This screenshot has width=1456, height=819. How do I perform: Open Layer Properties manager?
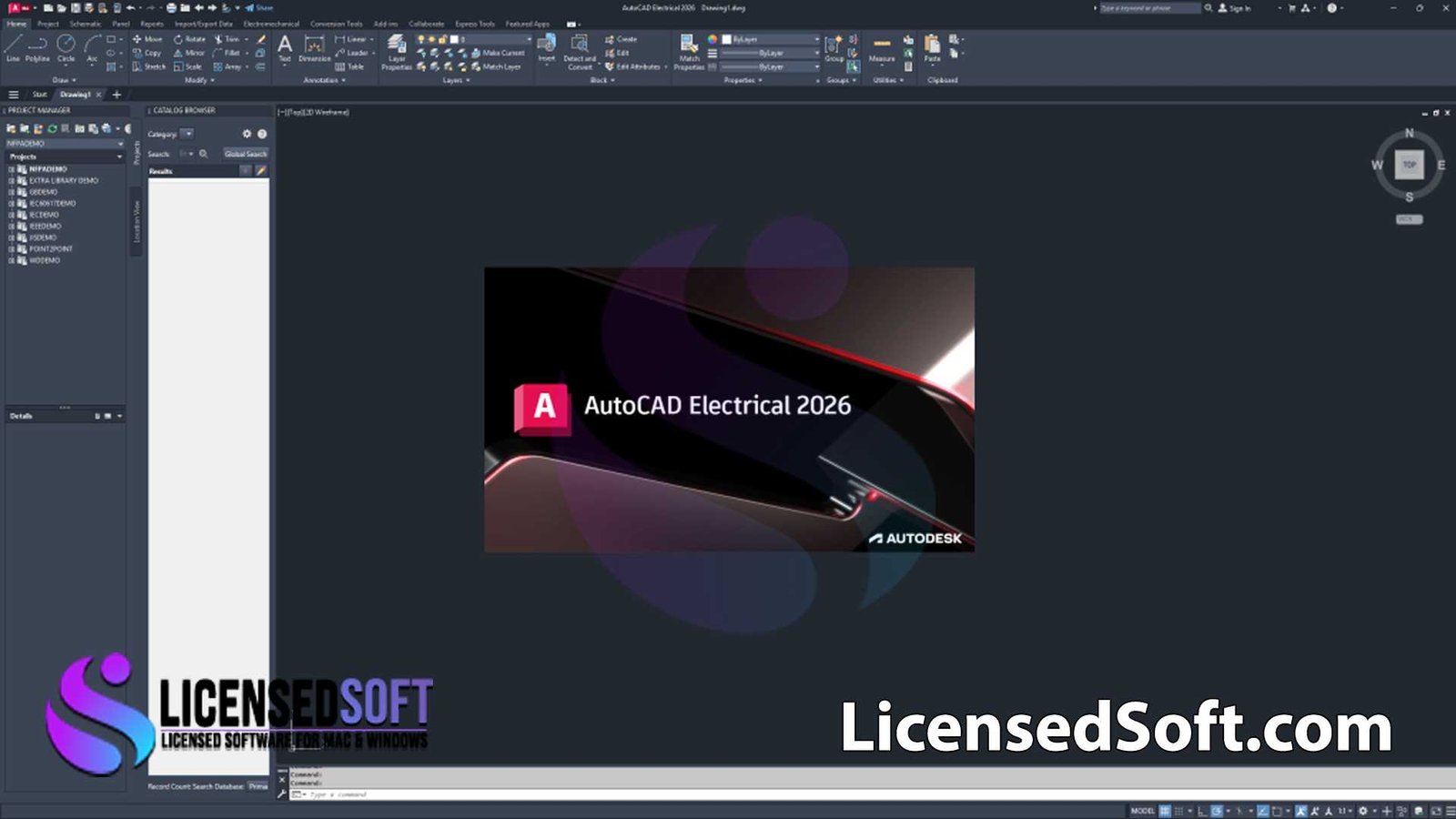(x=397, y=53)
